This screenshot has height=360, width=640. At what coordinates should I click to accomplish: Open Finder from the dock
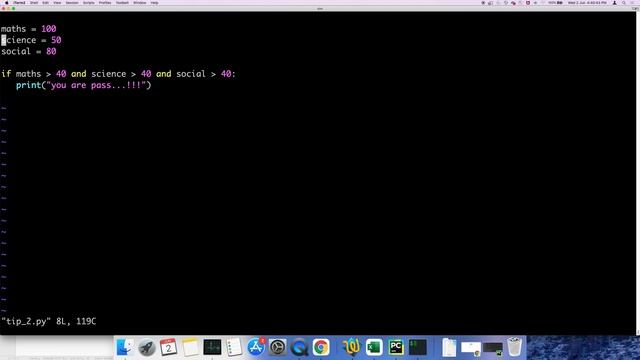[x=125, y=347]
